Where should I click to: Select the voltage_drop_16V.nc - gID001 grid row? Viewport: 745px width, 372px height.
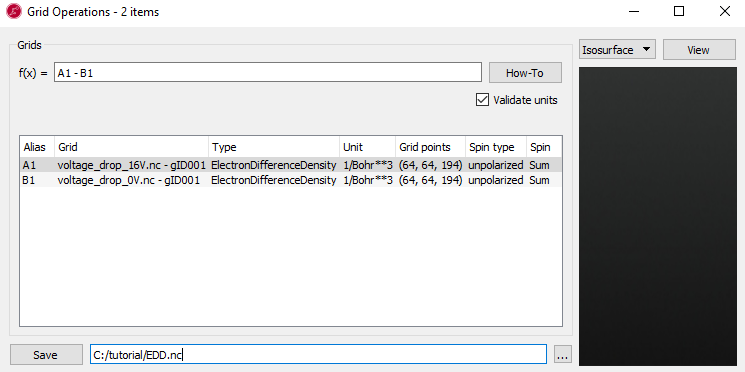132,165
